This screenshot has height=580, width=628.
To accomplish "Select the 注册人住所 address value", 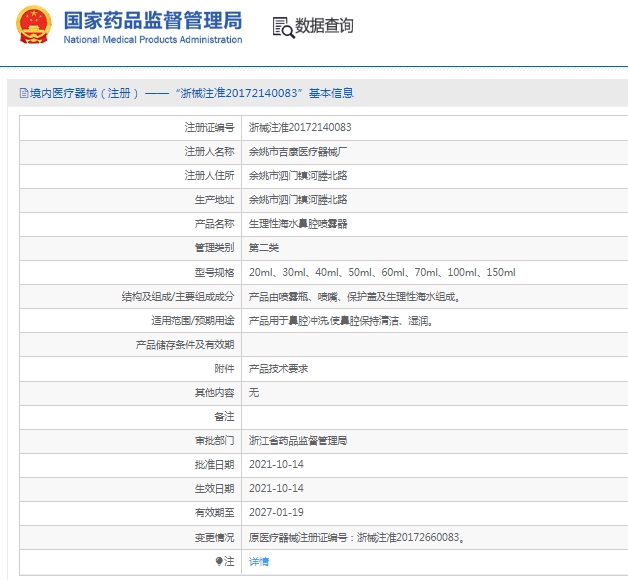I will tap(298, 176).
